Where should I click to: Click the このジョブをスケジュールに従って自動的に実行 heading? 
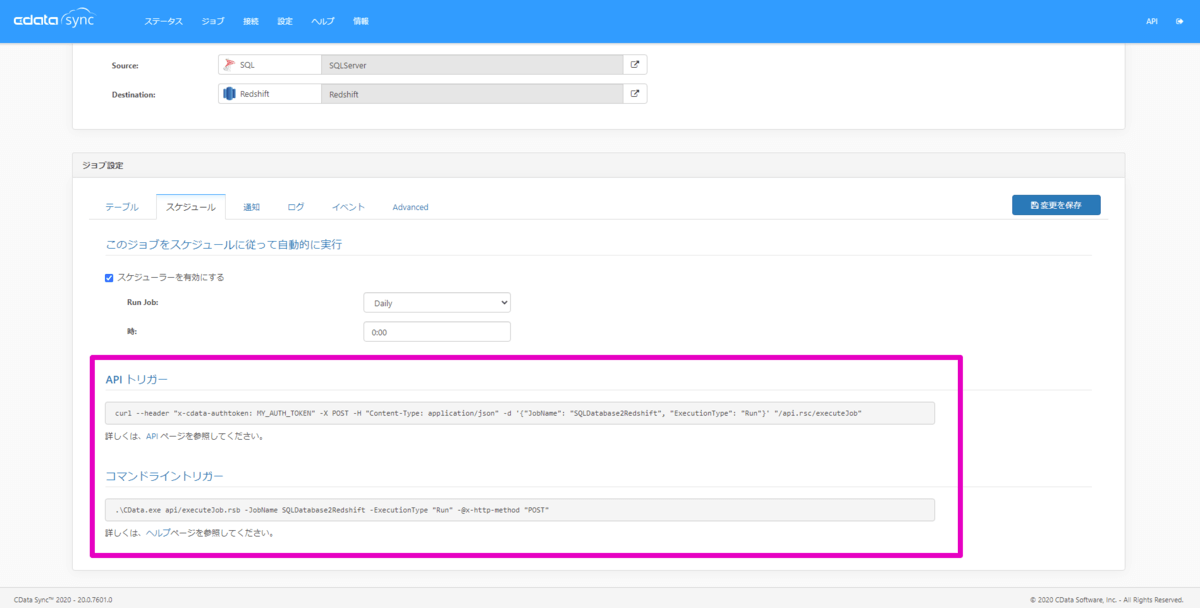(x=224, y=245)
